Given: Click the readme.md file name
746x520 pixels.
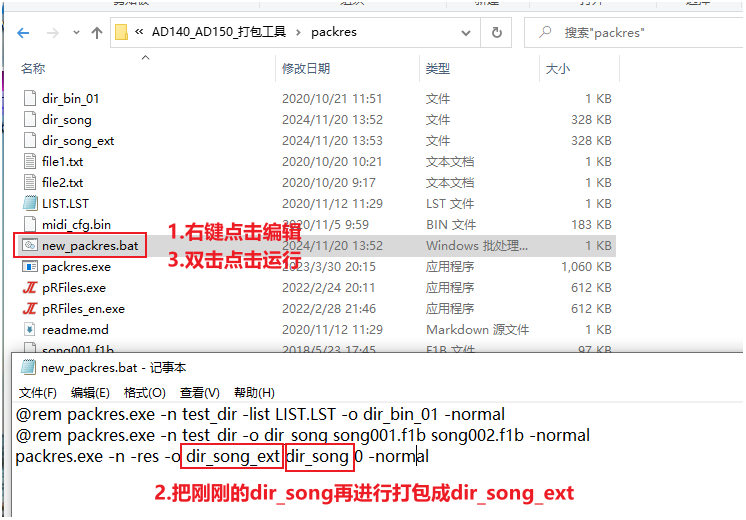Looking at the screenshot, I should pos(75,330).
